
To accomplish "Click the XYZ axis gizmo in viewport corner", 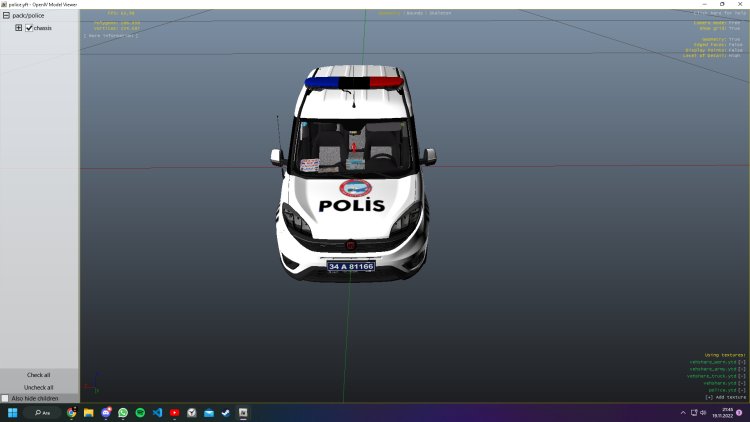I will pyautogui.click(x=92, y=384).
